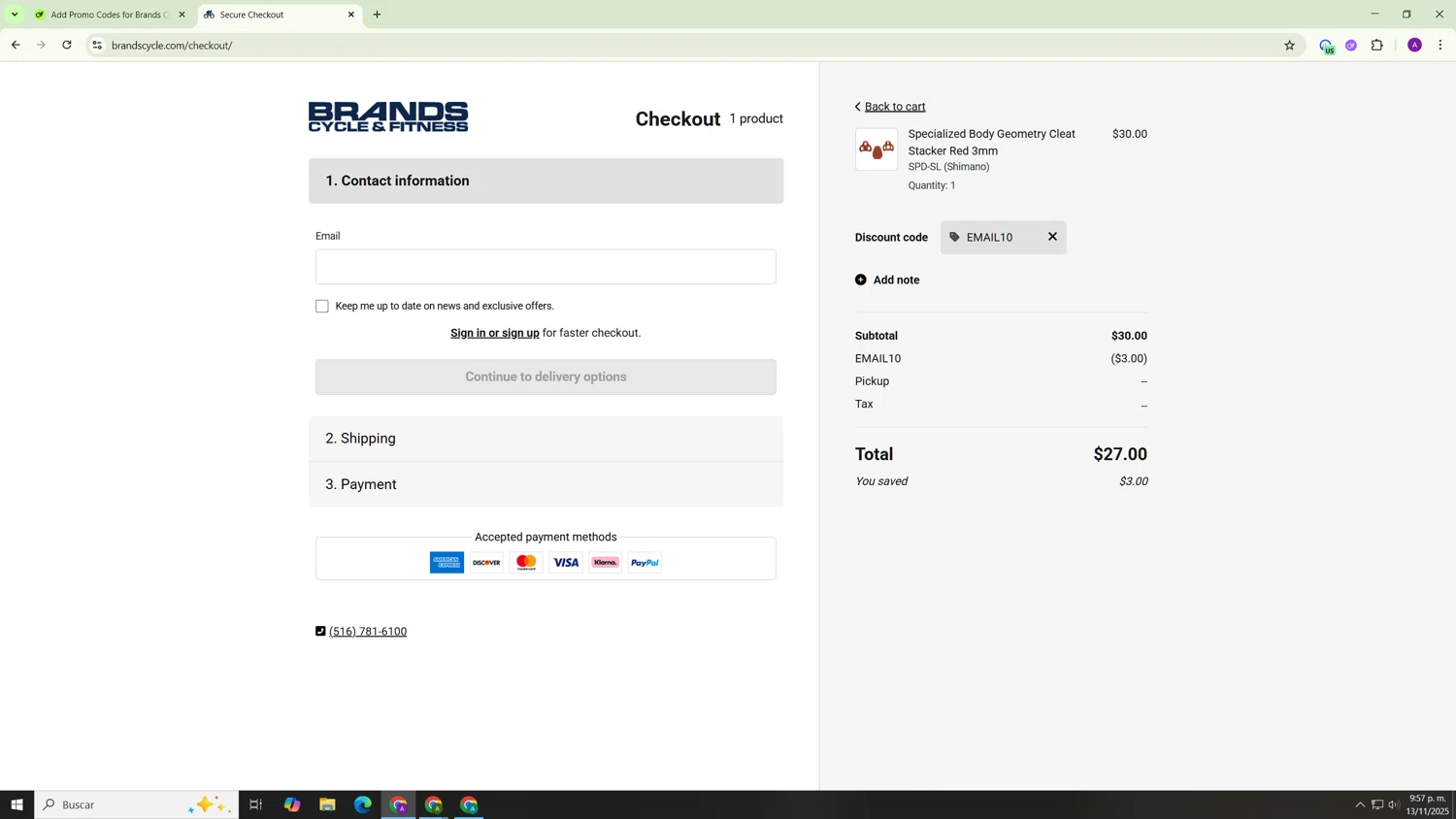Open File Explorer from the taskbar

(327, 804)
